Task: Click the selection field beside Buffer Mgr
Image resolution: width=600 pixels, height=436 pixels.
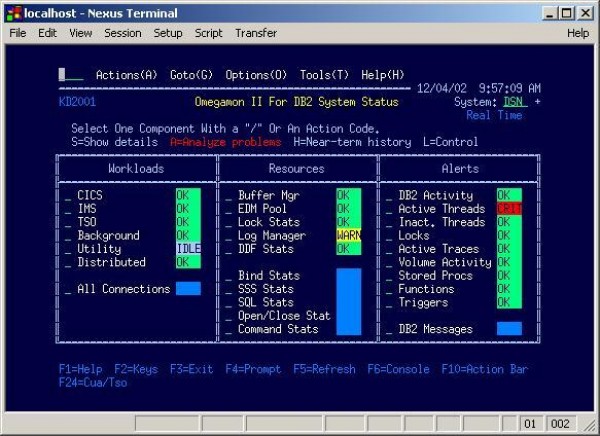Action: tap(229, 196)
